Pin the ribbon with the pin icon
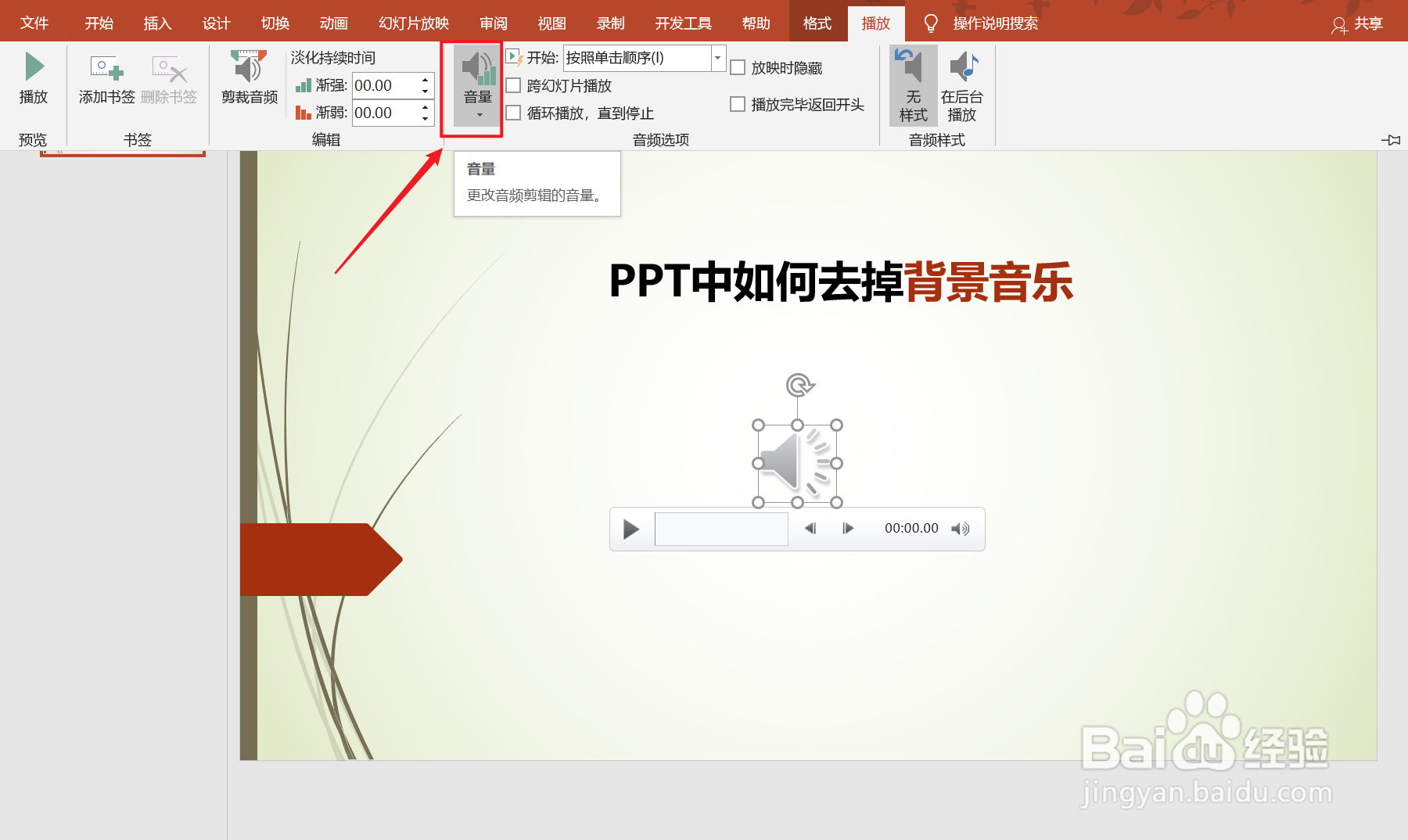 coord(1391,140)
